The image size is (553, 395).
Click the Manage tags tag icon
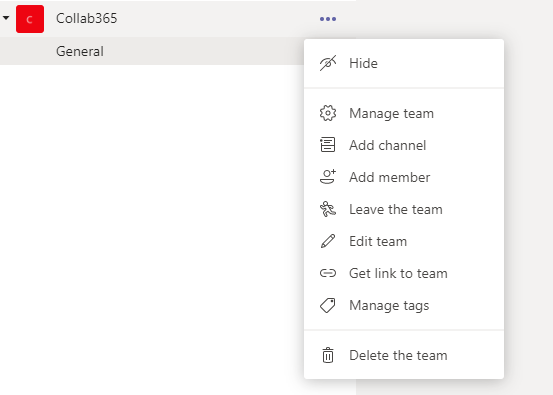pyautogui.click(x=328, y=305)
